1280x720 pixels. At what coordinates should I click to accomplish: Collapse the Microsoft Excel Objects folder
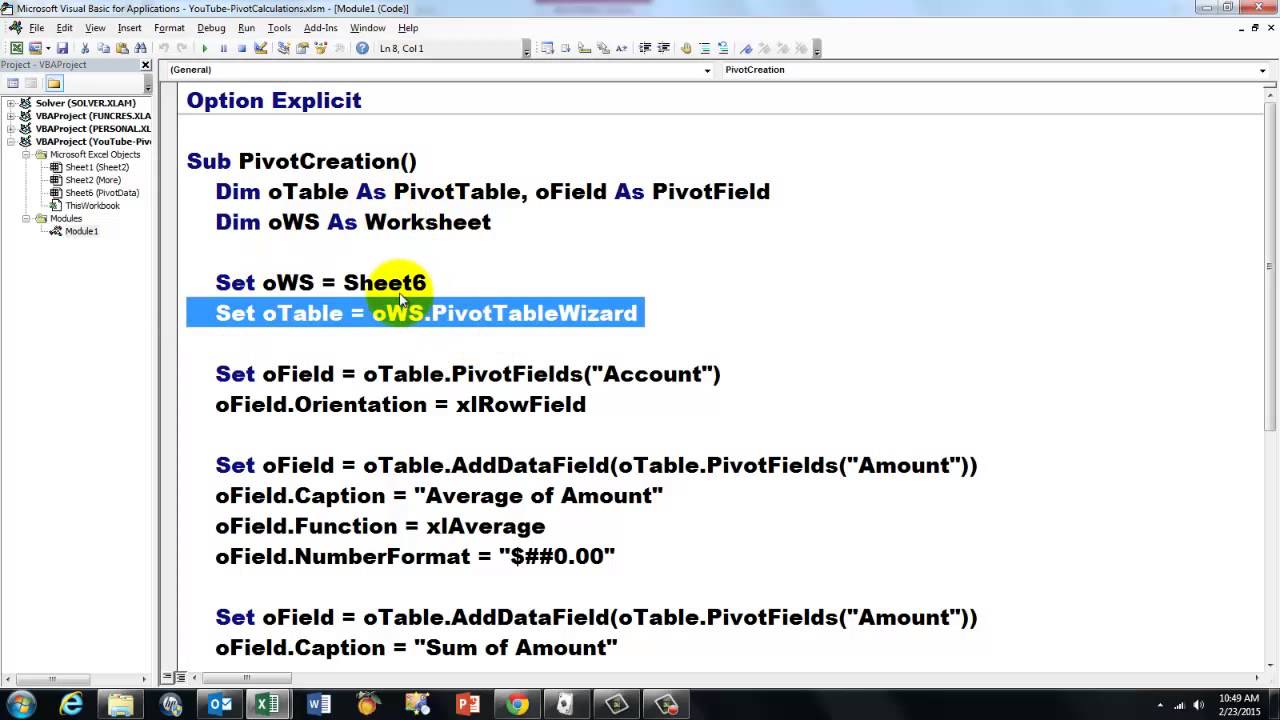click(27, 155)
